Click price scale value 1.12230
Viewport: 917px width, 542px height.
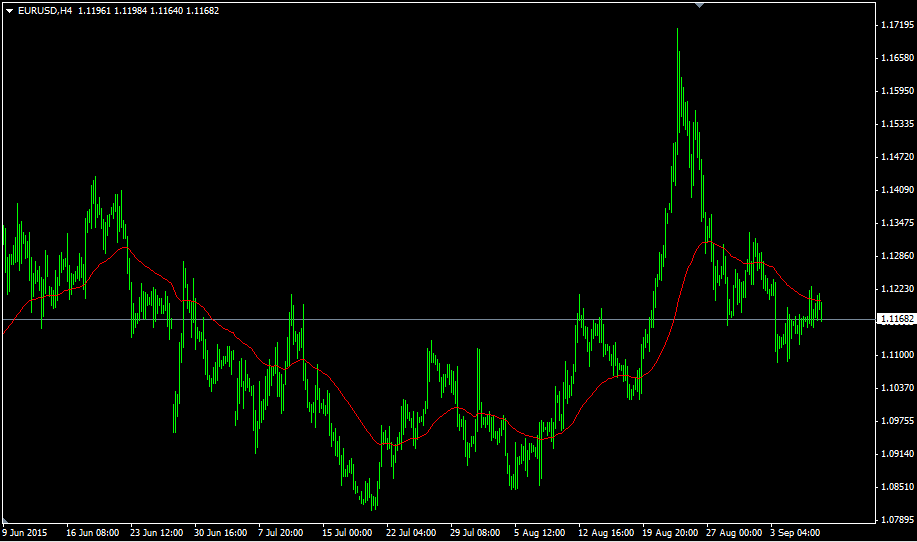tap(897, 289)
